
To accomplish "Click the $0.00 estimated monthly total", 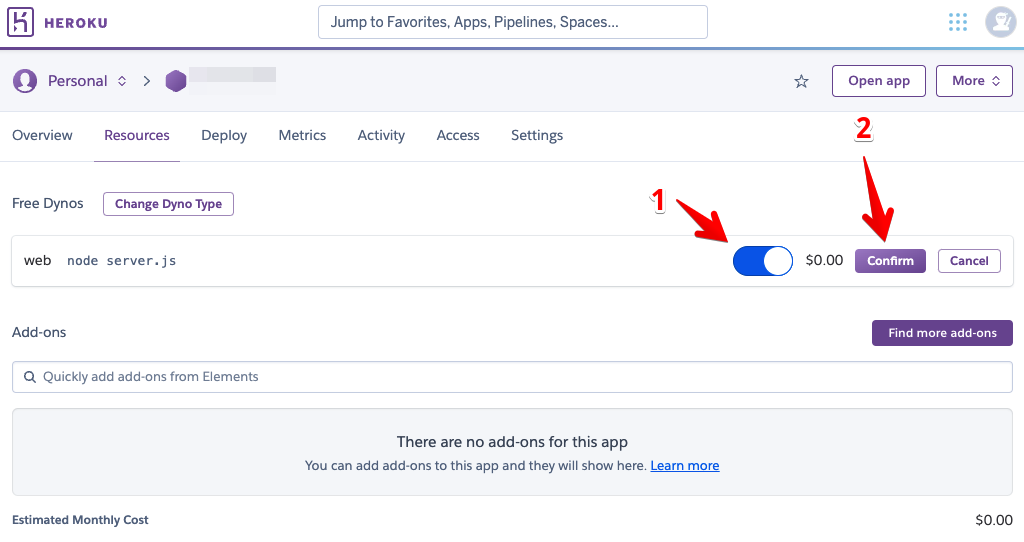I will (993, 520).
